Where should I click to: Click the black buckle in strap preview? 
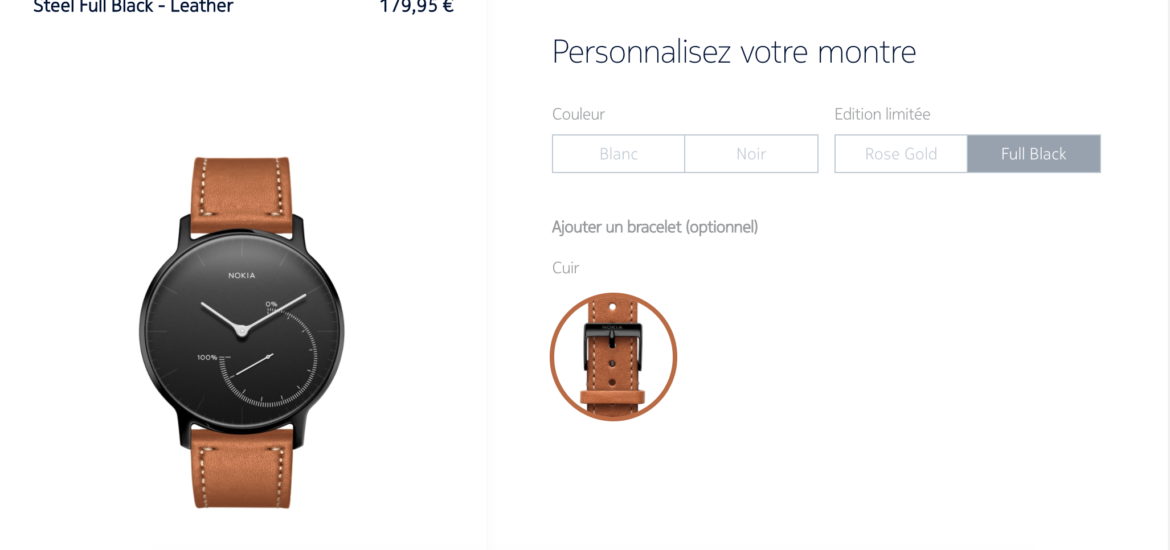pyautogui.click(x=612, y=335)
